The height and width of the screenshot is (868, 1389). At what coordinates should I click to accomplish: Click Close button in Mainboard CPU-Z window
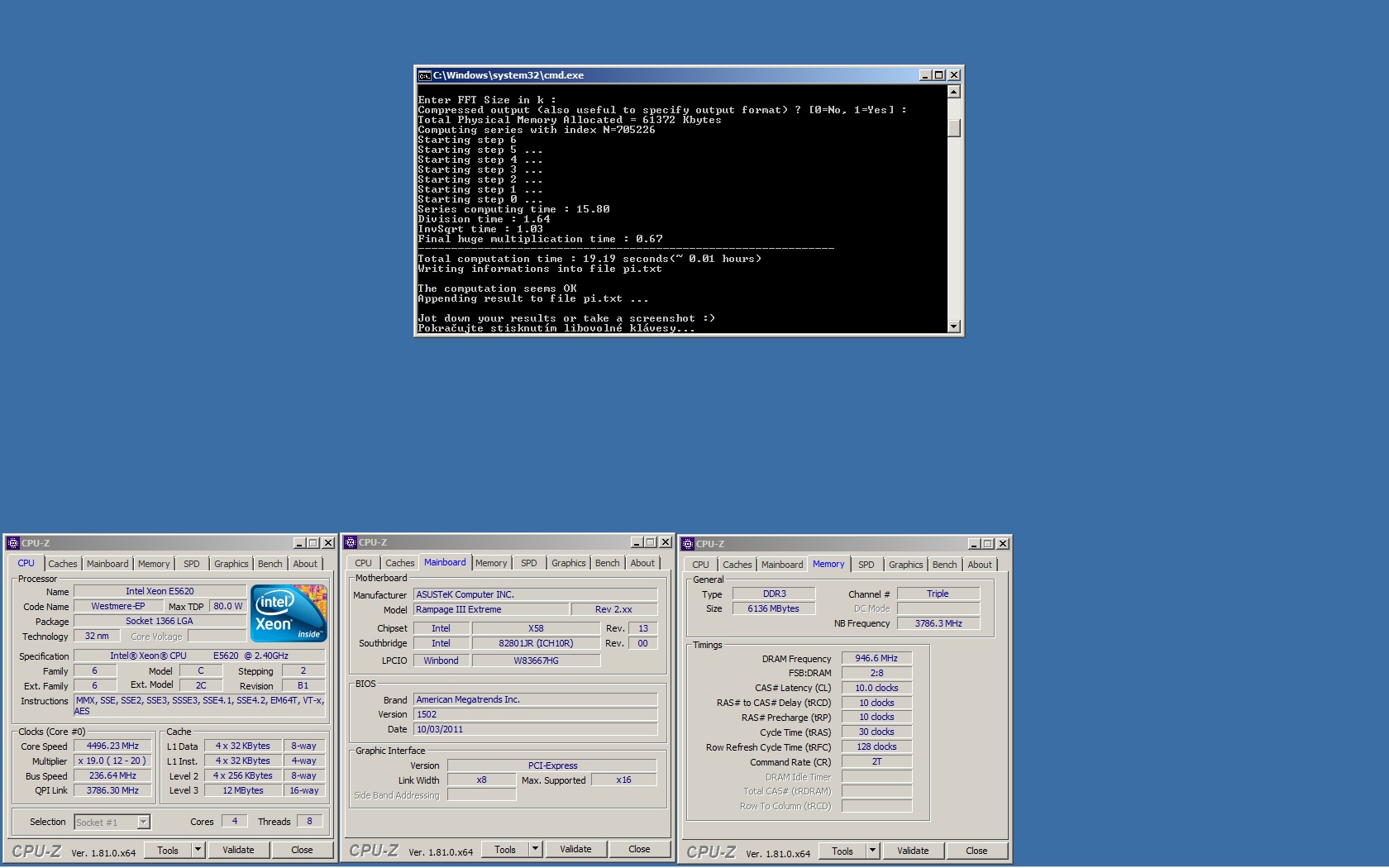coord(639,849)
